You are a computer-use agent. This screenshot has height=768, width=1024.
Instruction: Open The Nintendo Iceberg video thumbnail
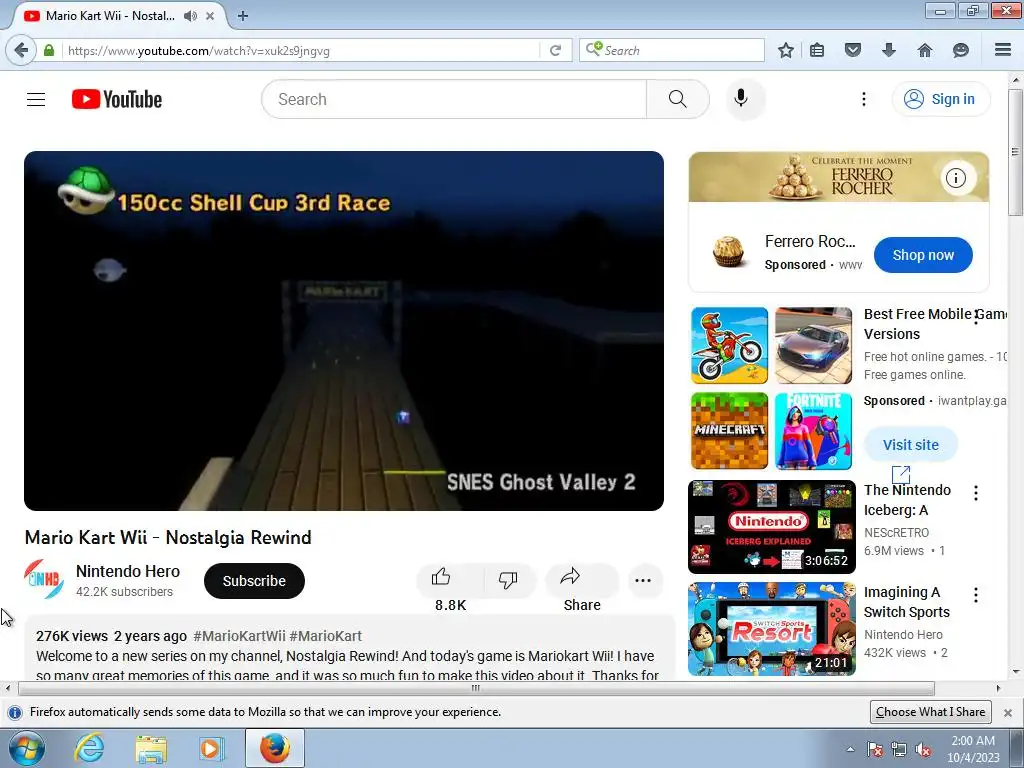pos(771,527)
